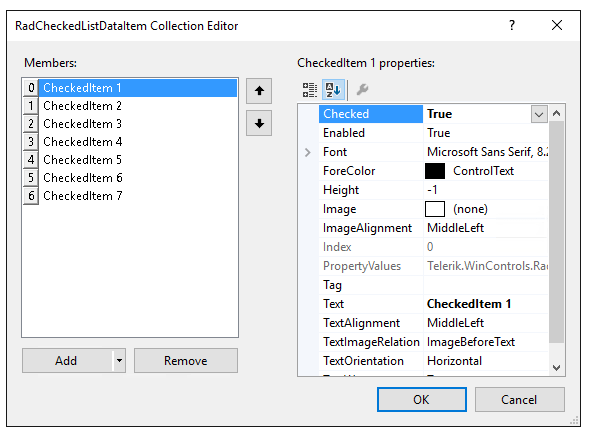Confirm with the OK button

point(421,399)
